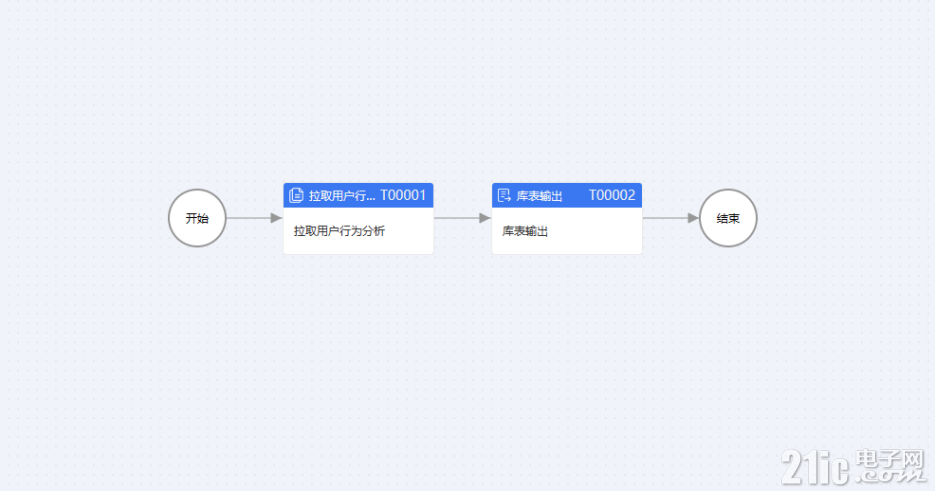Click the table output icon on node T00002
935x492 pixels.
point(504,196)
